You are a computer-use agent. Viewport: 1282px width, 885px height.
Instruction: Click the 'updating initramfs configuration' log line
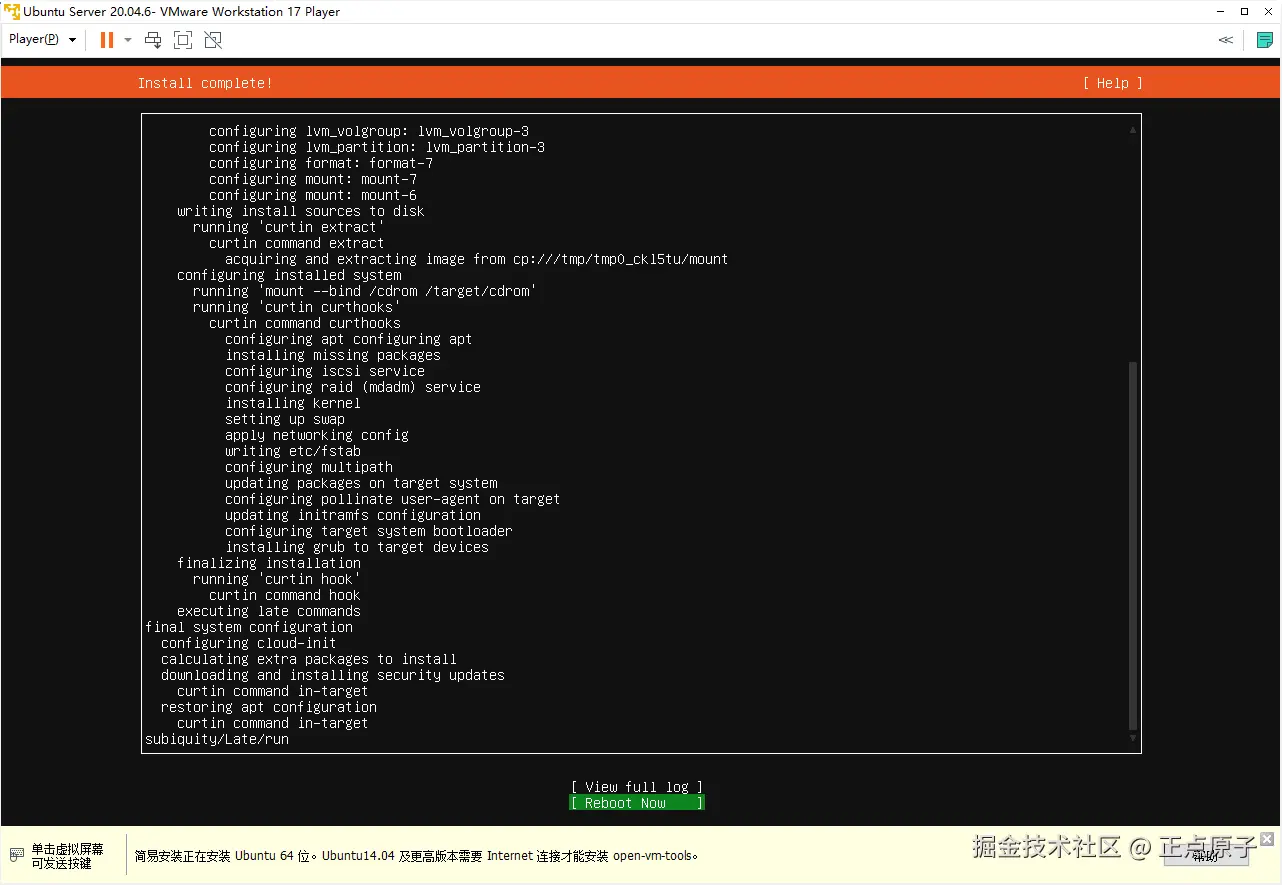click(x=353, y=515)
